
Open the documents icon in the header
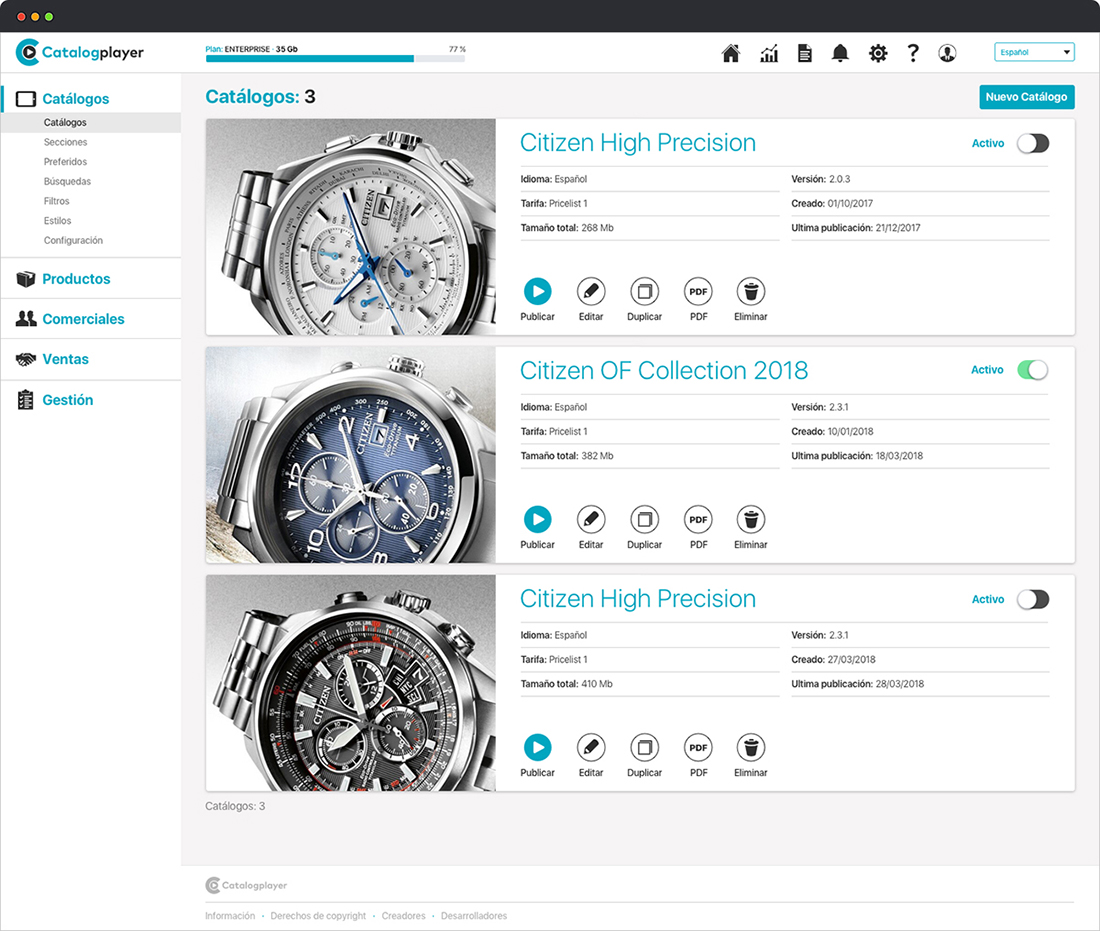[x=805, y=53]
